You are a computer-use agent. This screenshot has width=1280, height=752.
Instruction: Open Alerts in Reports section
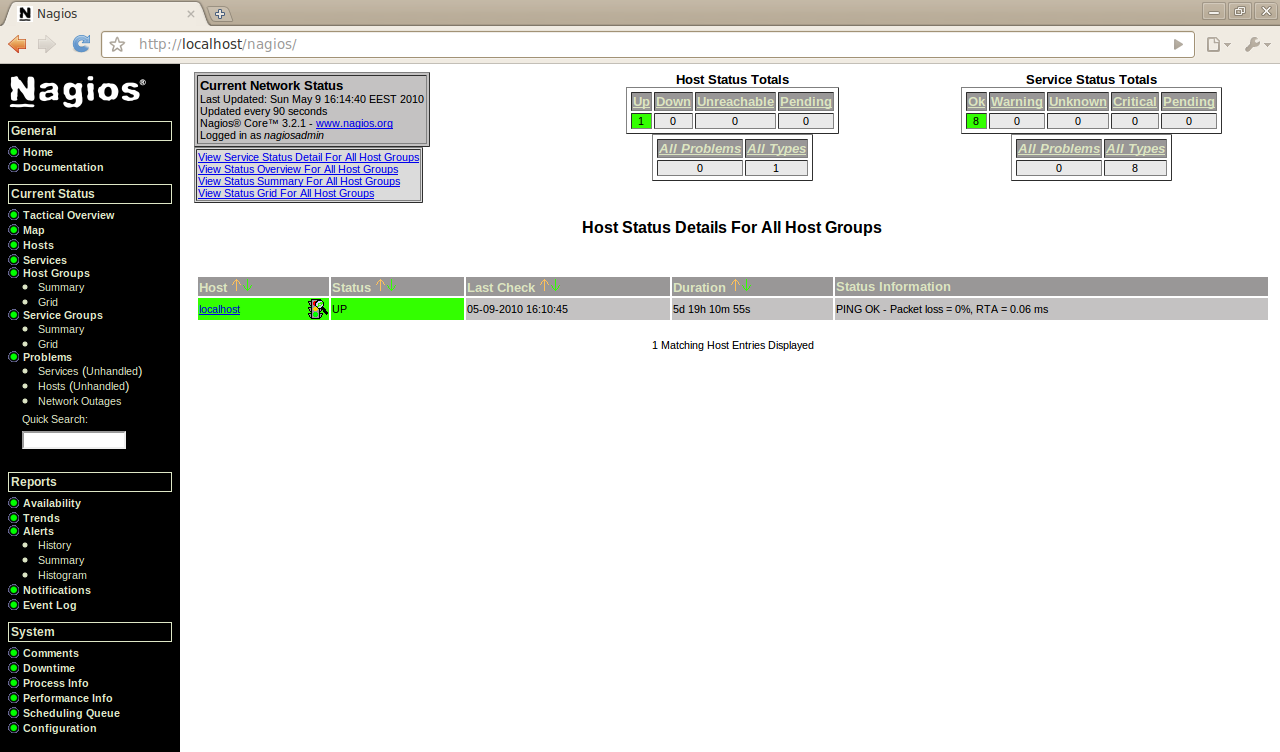pyautogui.click(x=38, y=531)
